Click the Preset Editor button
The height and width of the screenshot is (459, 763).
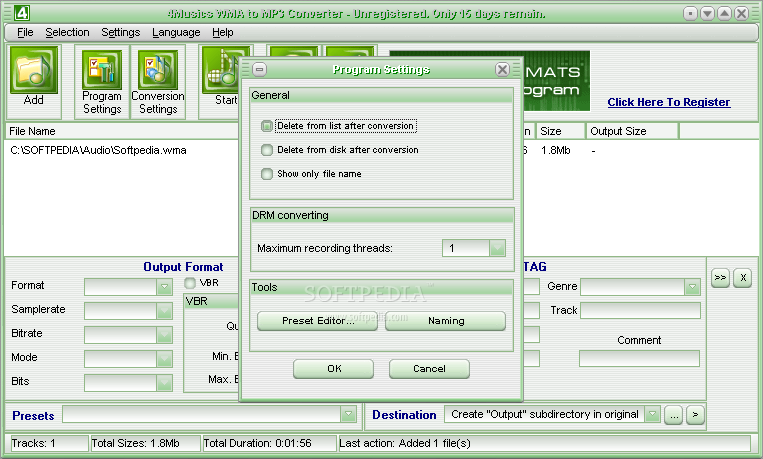coord(317,321)
